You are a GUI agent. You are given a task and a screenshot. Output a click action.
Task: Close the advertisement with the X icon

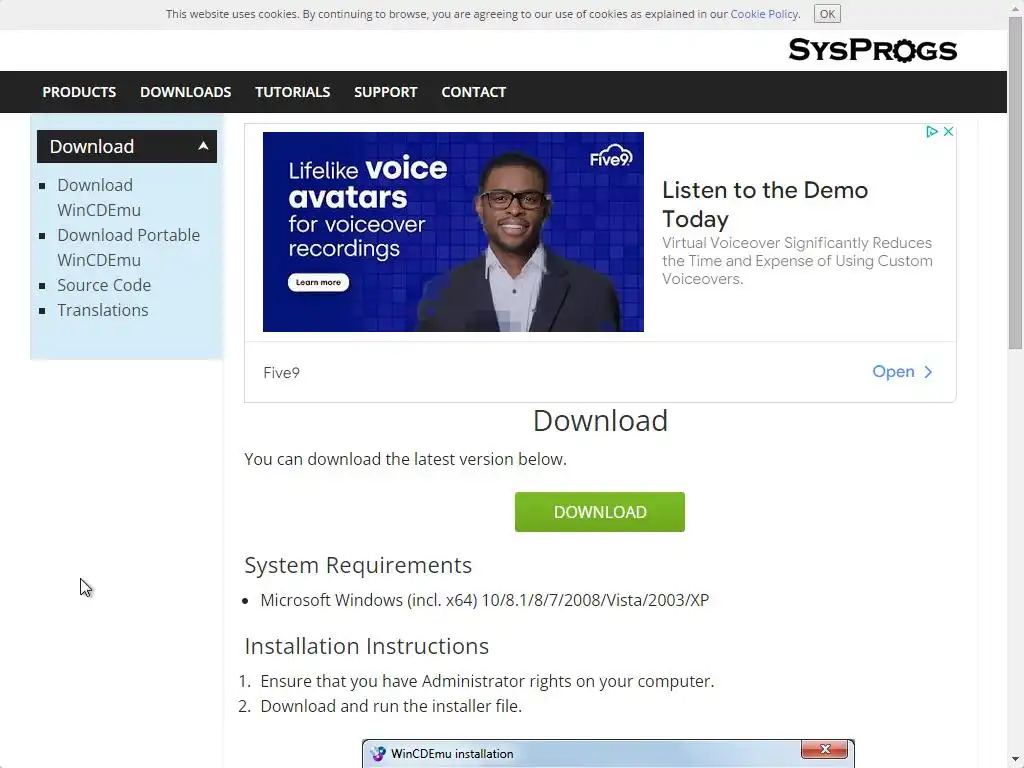pos(948,131)
